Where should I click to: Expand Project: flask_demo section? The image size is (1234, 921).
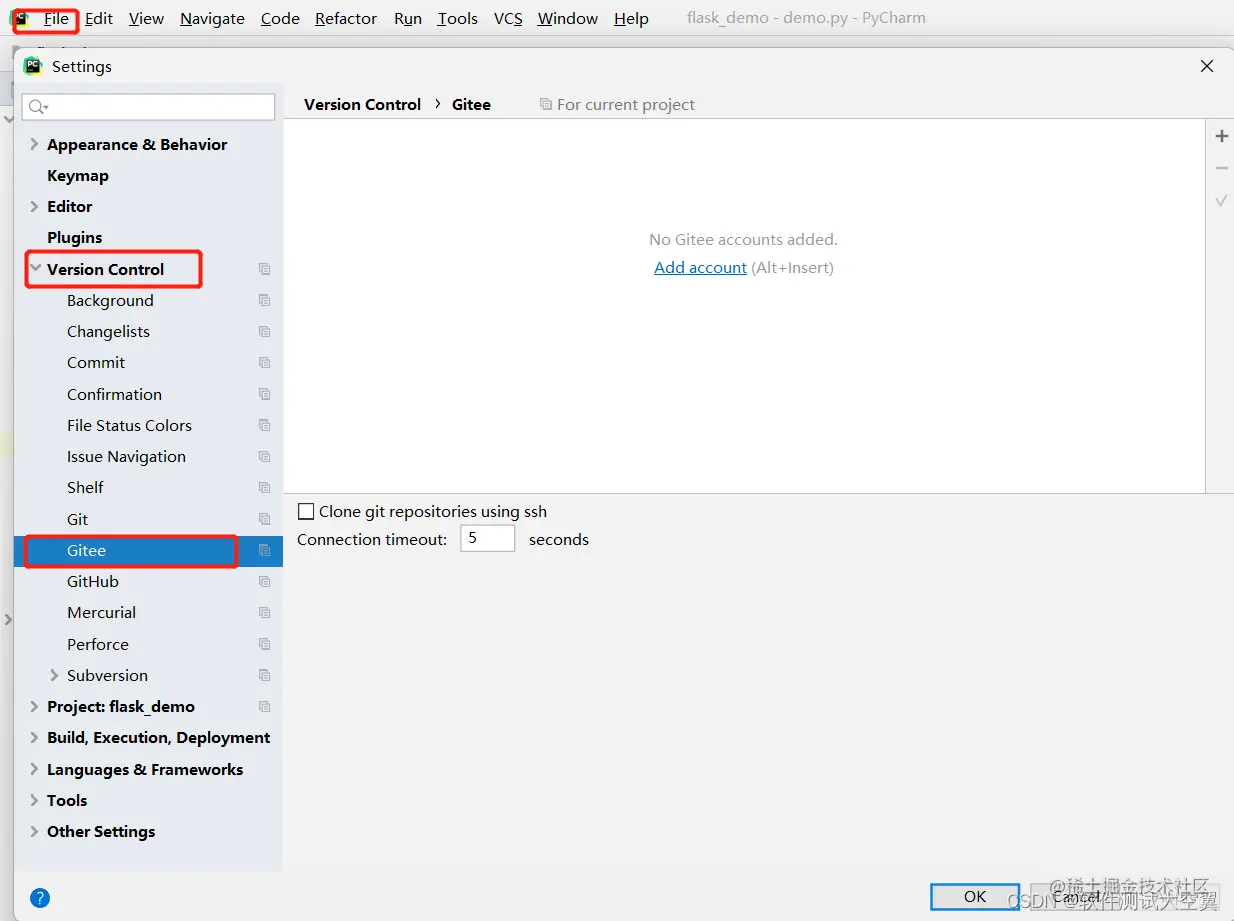(x=34, y=706)
